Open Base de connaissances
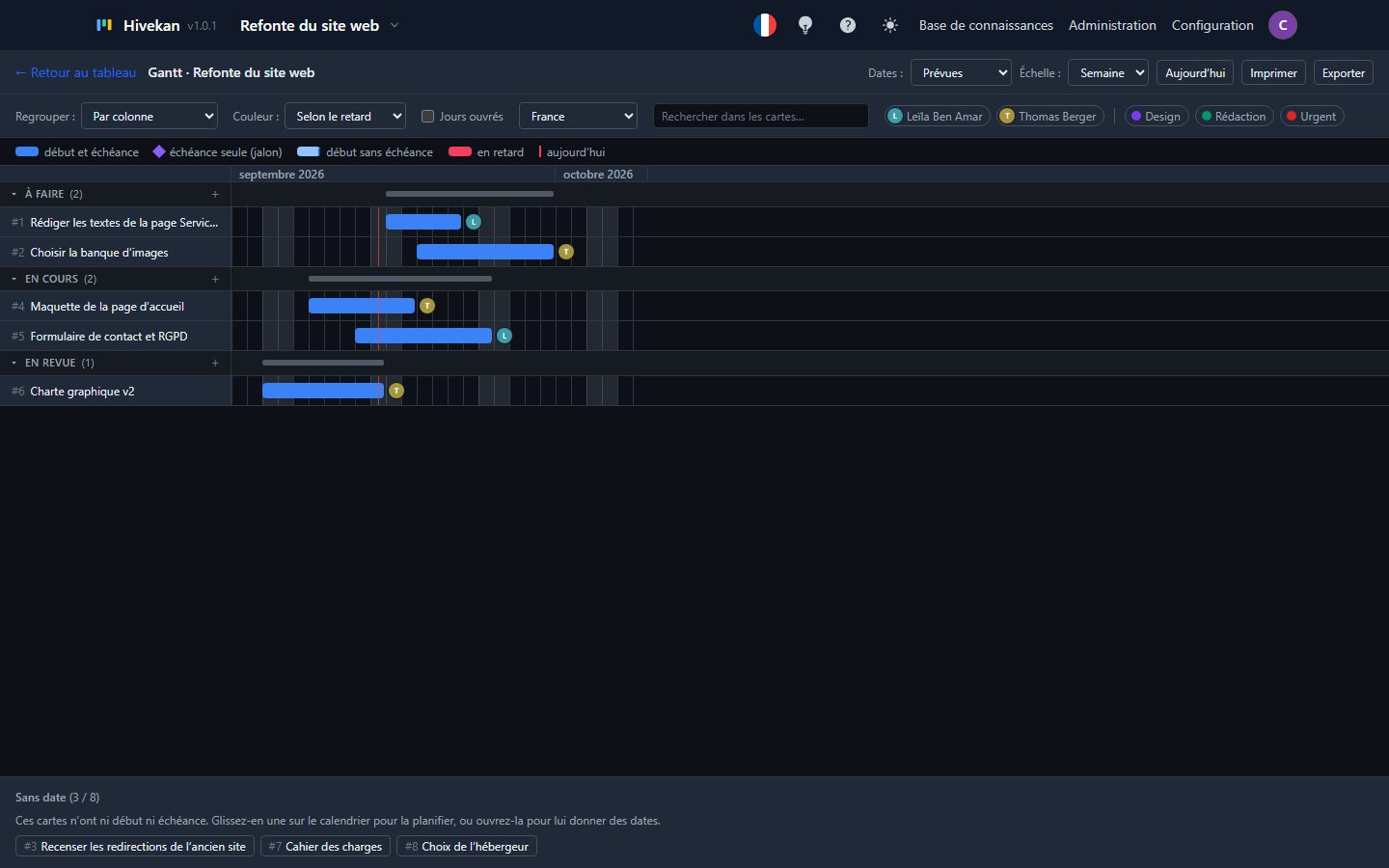The width and height of the screenshot is (1389, 868). point(986,25)
